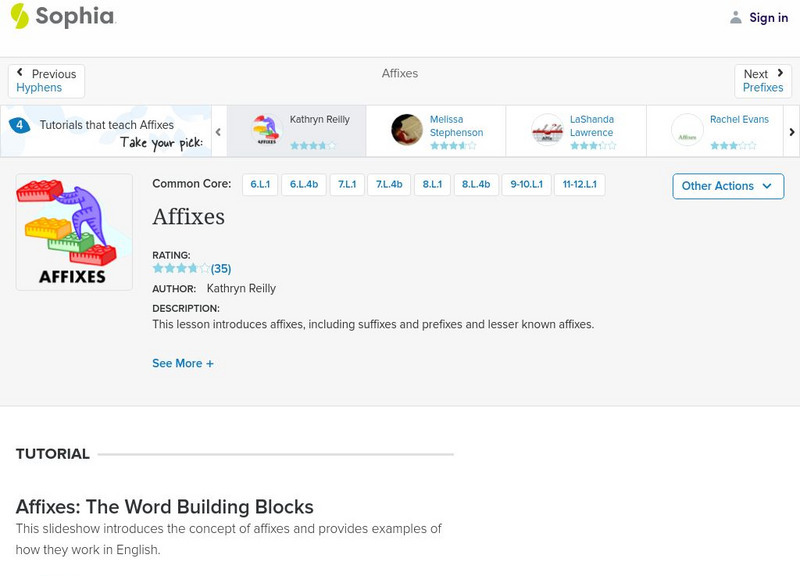800x576 pixels.
Task: Go to Next lesson Prefixes
Action: click(763, 81)
